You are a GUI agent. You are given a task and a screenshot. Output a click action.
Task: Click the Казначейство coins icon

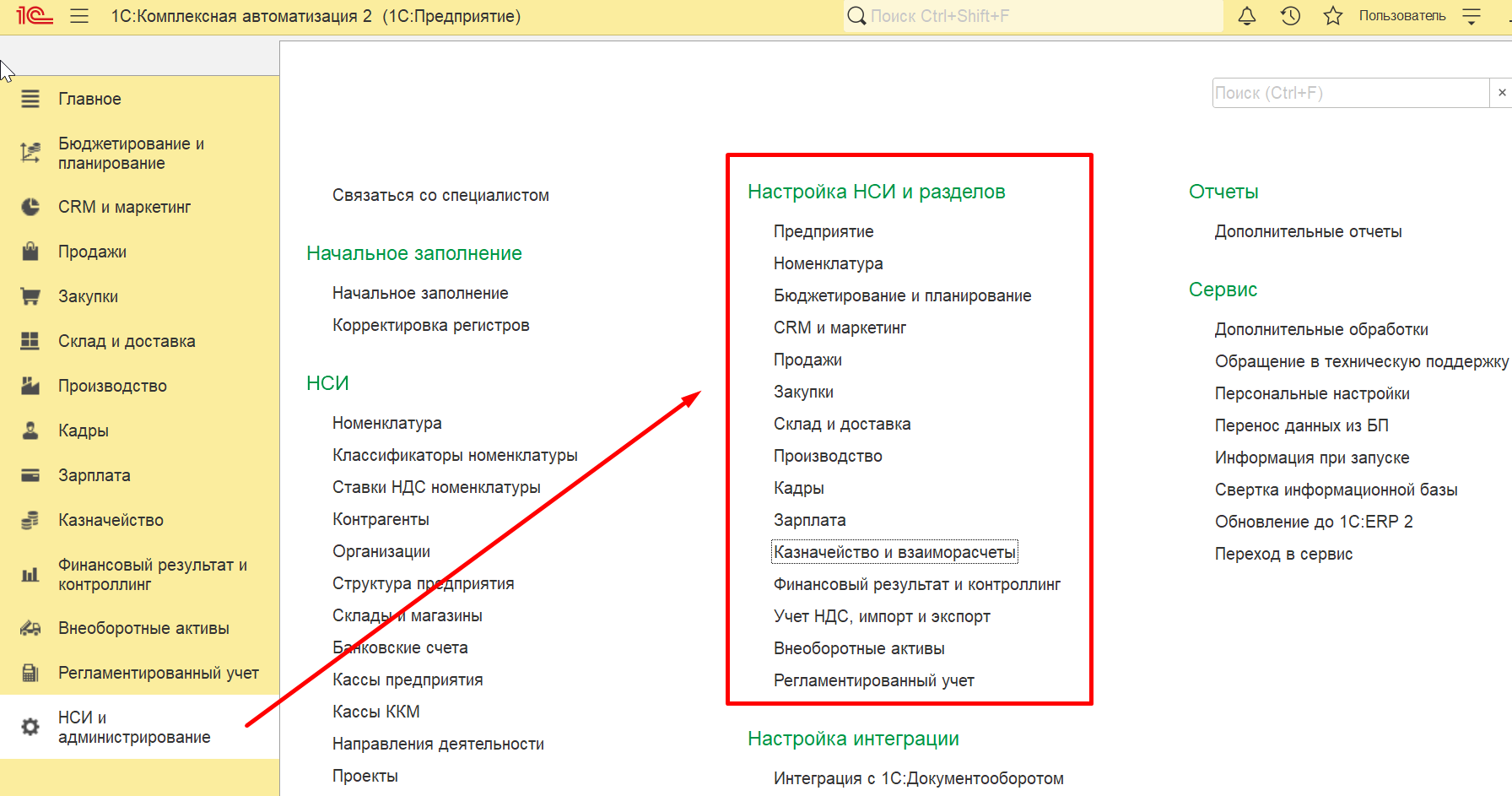(x=30, y=520)
